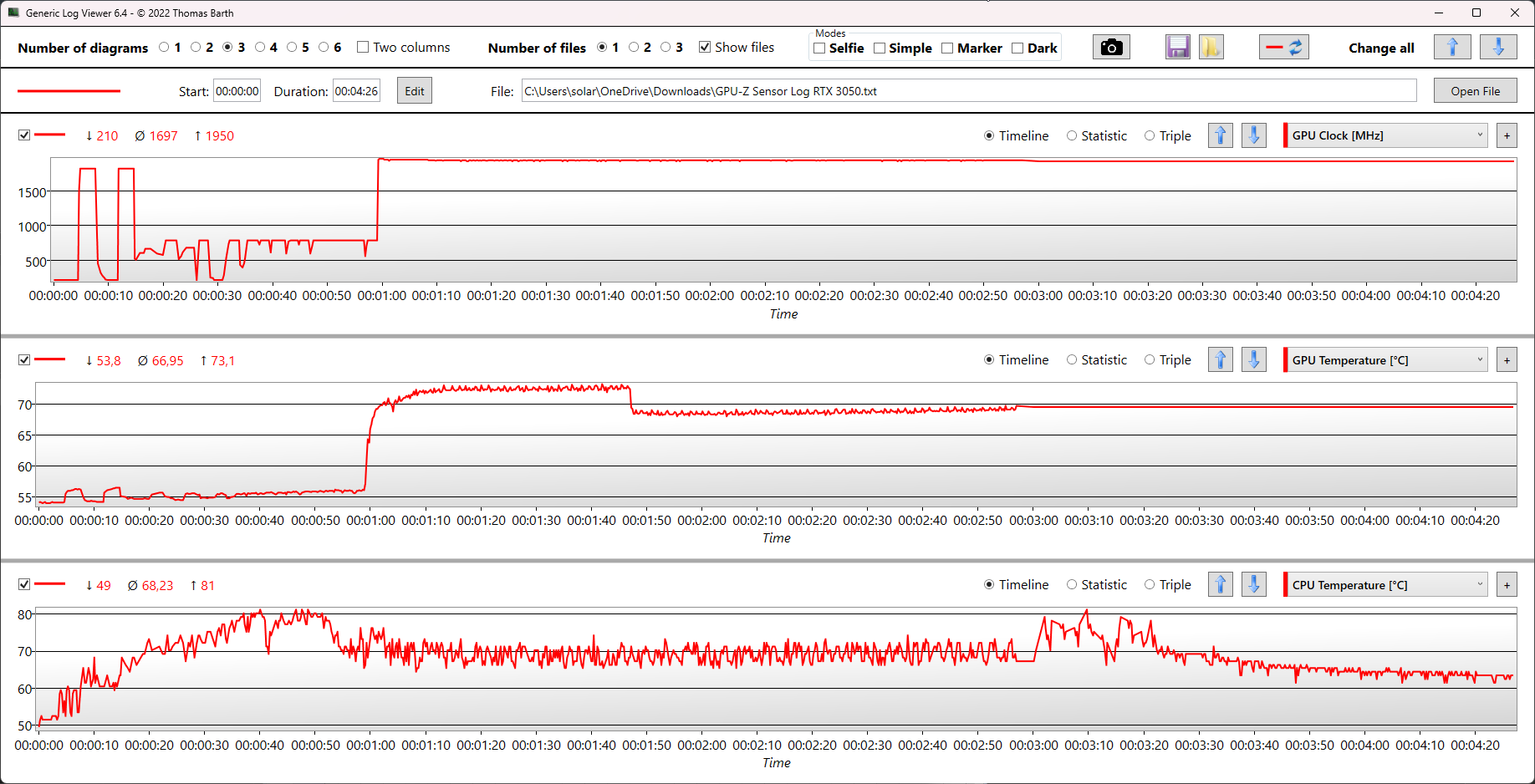Viewport: 1535px width, 784px height.
Task: Take a screenshot with the camera icon
Action: click(1111, 48)
